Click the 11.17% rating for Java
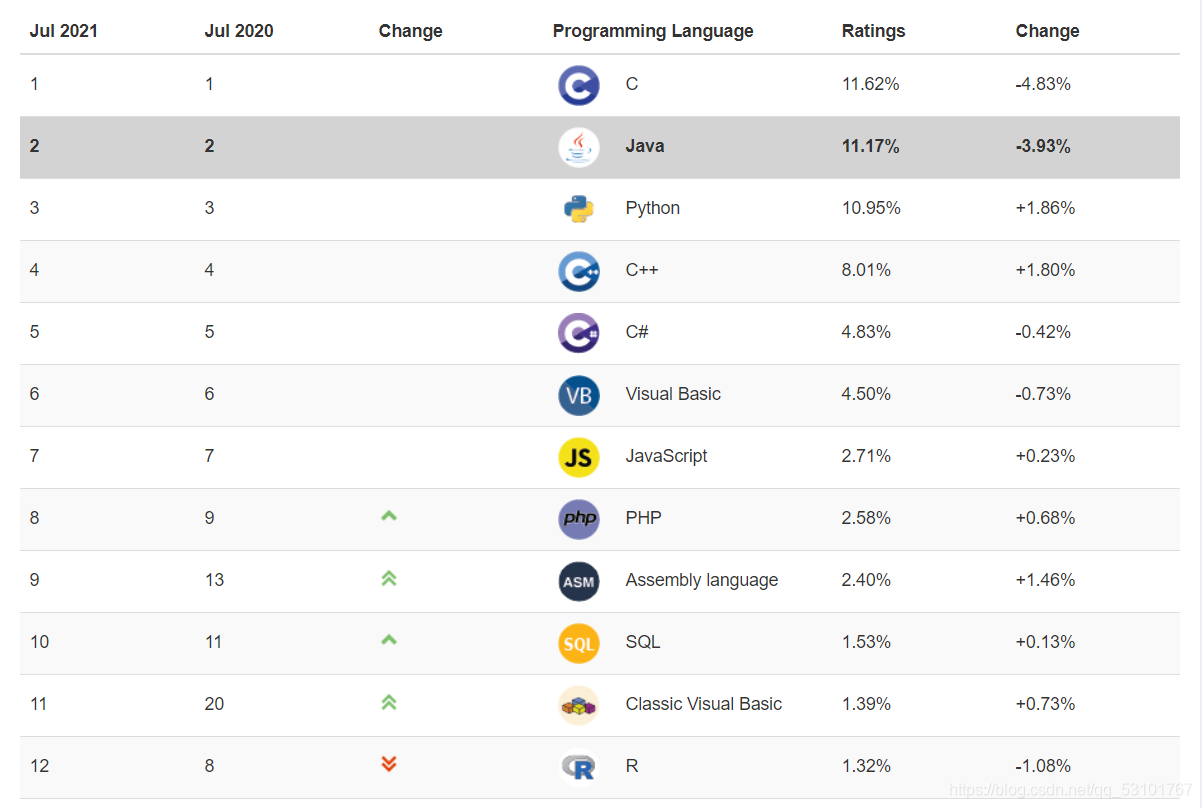Image resolution: width=1202 pixels, height=808 pixels. [x=871, y=146]
